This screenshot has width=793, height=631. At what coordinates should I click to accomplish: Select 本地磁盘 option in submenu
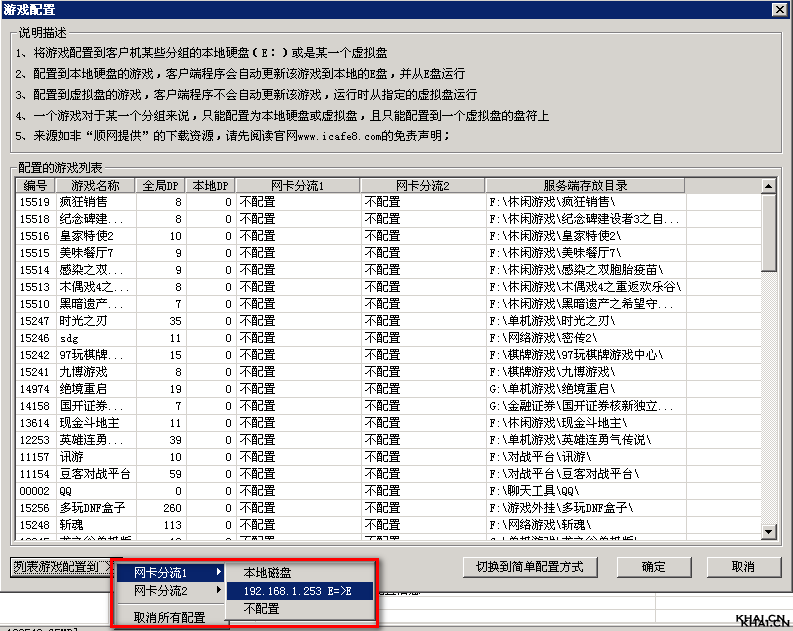pos(267,572)
